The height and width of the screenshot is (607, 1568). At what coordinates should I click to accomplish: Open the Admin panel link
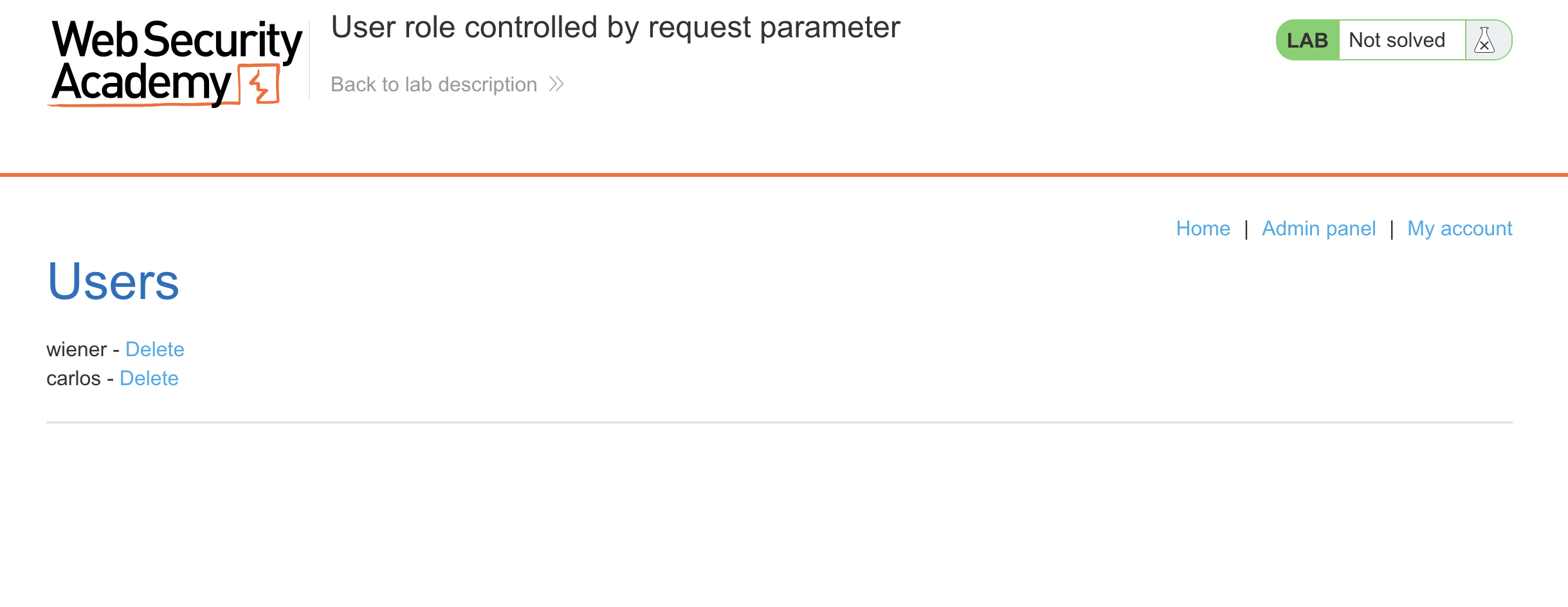point(1318,228)
